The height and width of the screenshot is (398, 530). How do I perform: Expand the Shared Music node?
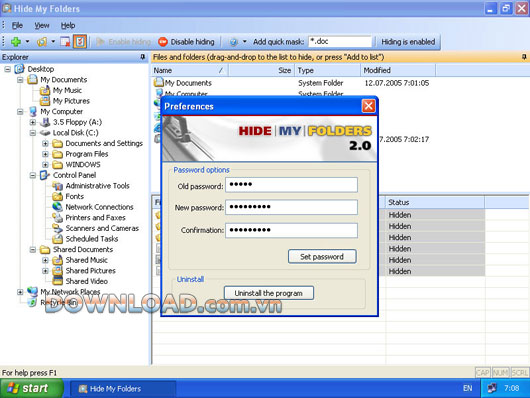point(45,260)
